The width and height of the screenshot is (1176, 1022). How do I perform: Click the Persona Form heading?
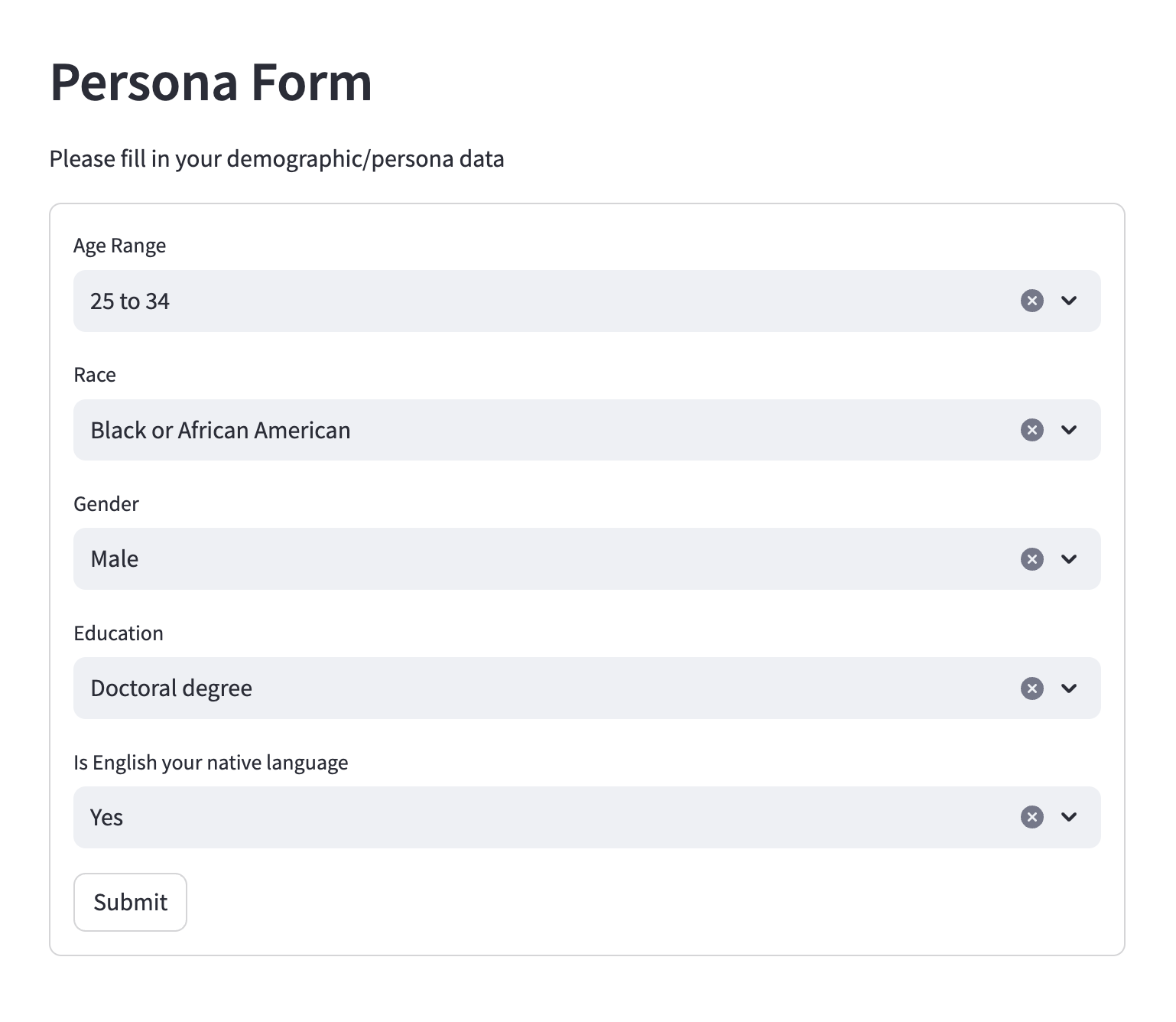point(211,82)
